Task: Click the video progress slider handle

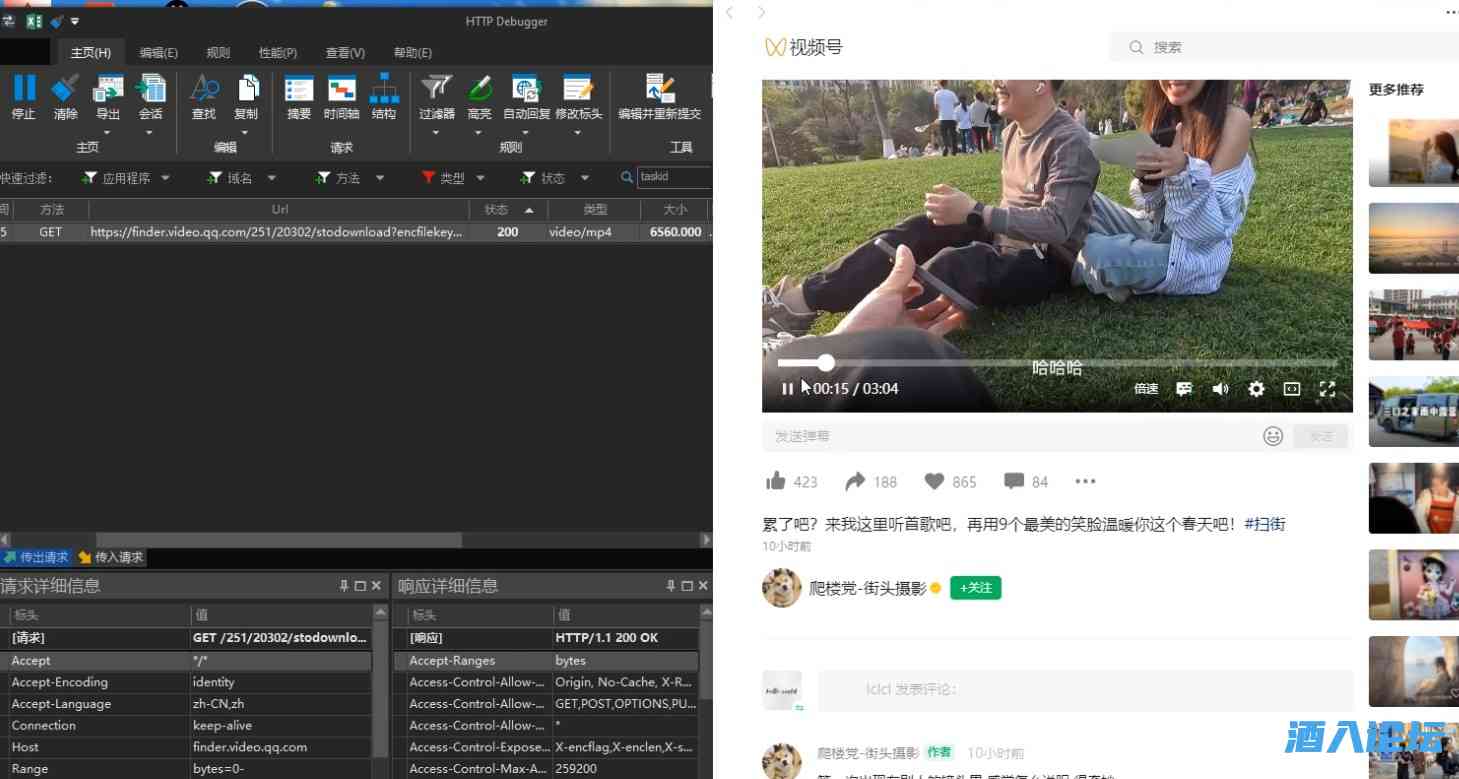Action: (x=825, y=363)
